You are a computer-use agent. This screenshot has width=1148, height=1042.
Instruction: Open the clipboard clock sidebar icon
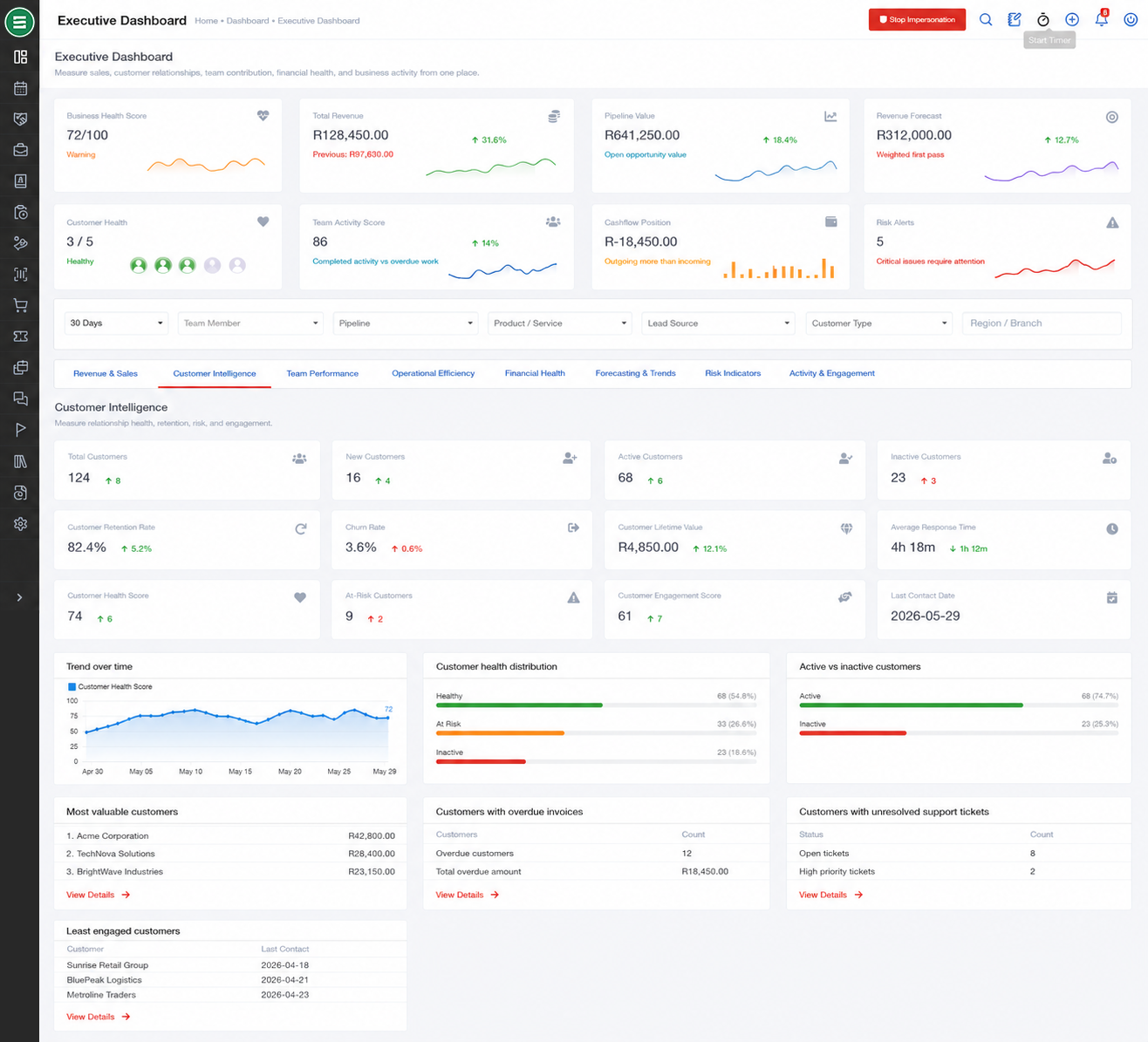coord(20,212)
